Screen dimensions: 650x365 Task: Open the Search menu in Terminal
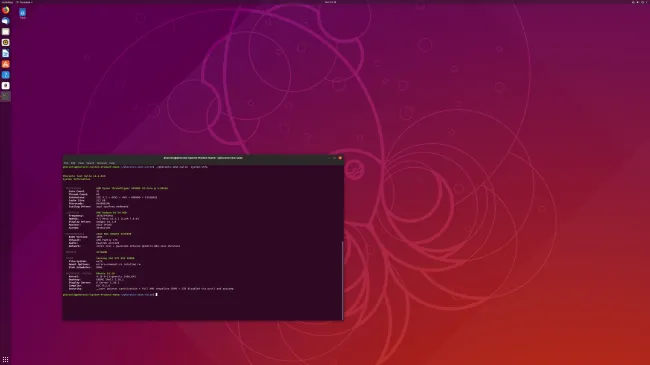tap(90, 163)
